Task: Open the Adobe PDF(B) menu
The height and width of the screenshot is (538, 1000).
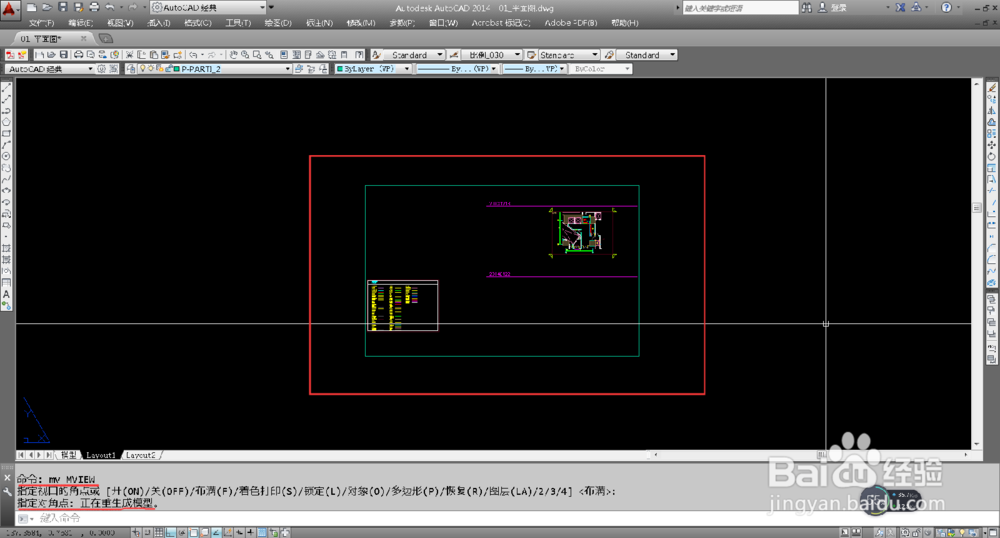Action: pyautogui.click(x=571, y=23)
